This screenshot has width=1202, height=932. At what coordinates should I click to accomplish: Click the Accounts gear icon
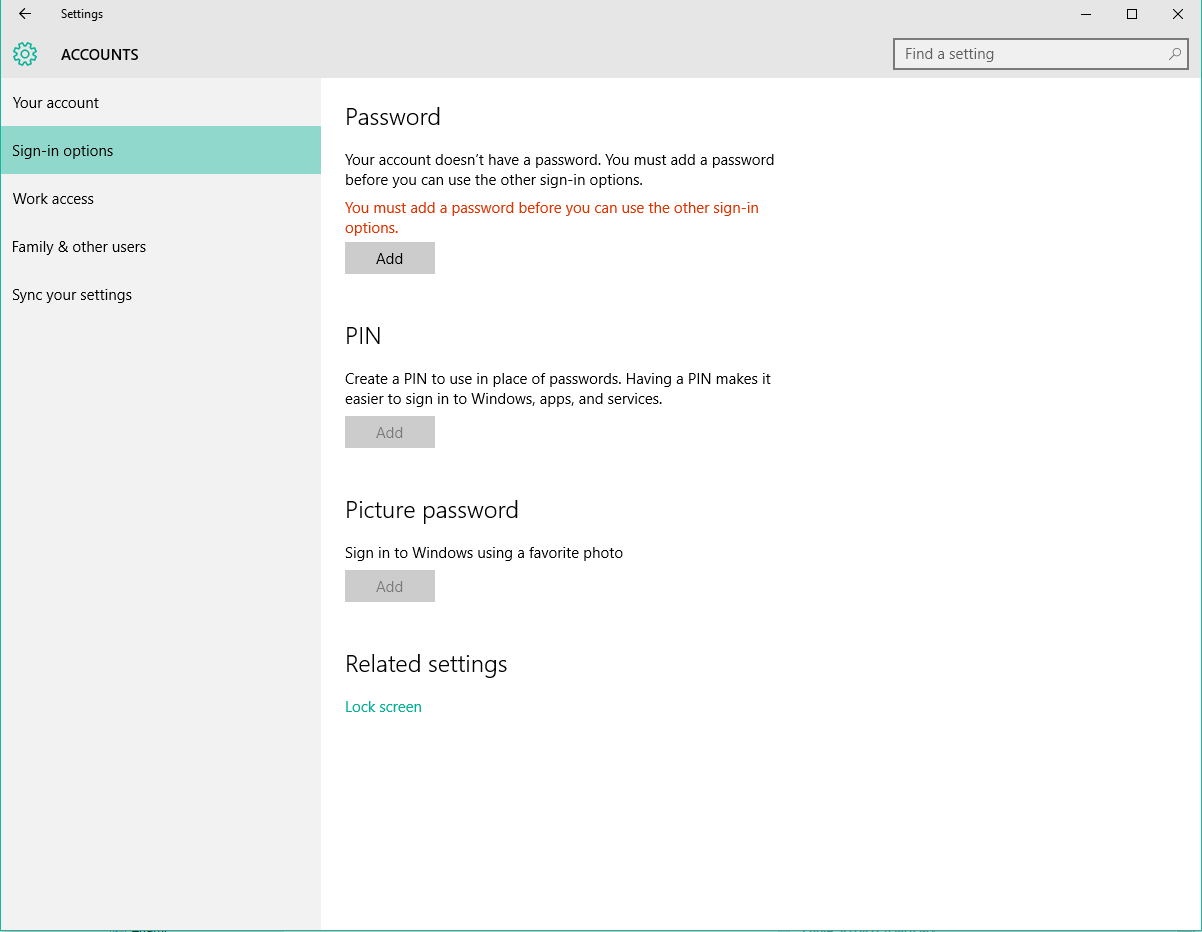point(25,54)
